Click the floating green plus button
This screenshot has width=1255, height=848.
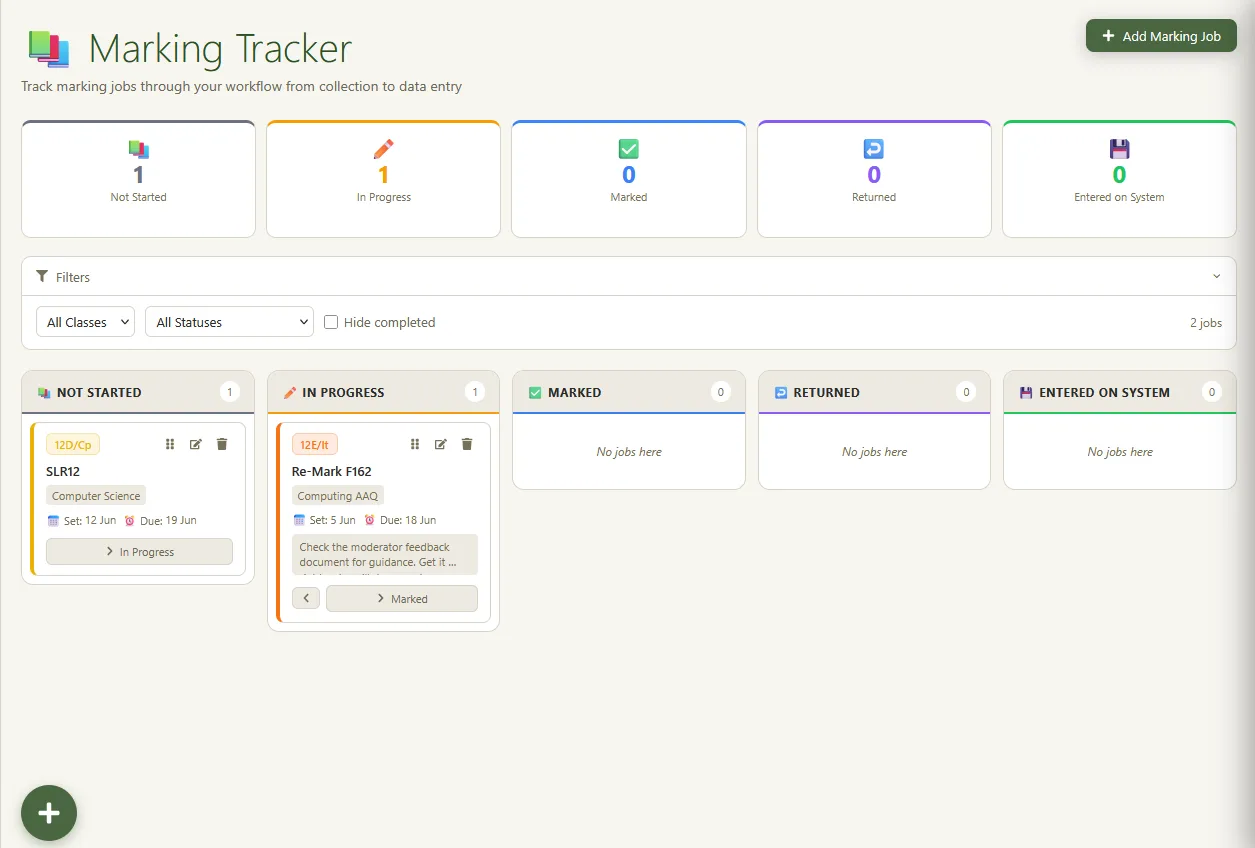click(x=49, y=813)
